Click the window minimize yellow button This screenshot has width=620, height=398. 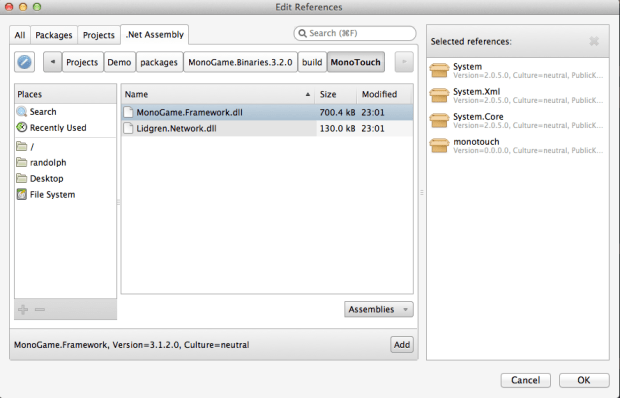(x=23, y=7)
